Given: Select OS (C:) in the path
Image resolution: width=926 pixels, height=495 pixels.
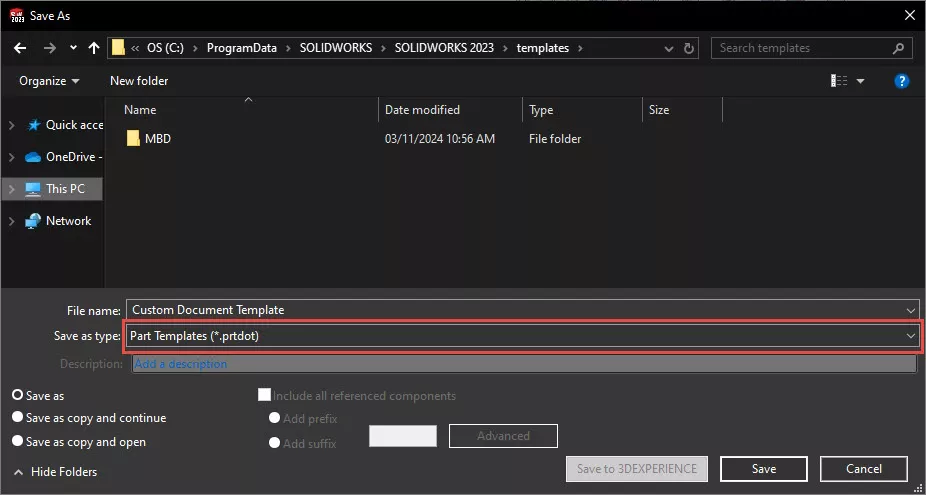Looking at the screenshot, I should click(165, 48).
